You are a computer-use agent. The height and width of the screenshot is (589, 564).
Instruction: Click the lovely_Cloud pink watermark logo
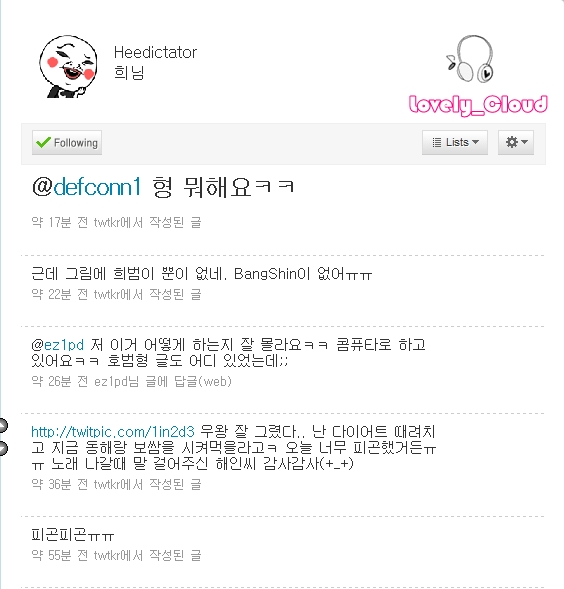(x=478, y=104)
